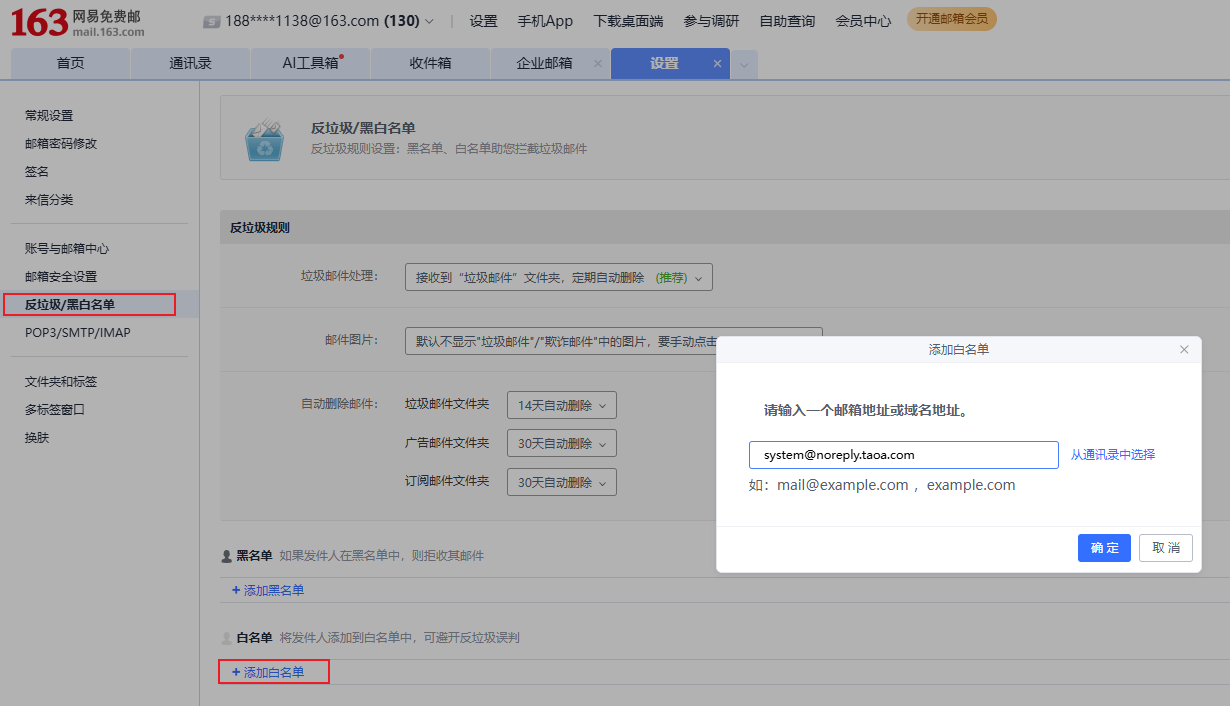Click the whitelist person icon
The width and height of the screenshot is (1230, 706).
[x=226, y=638]
